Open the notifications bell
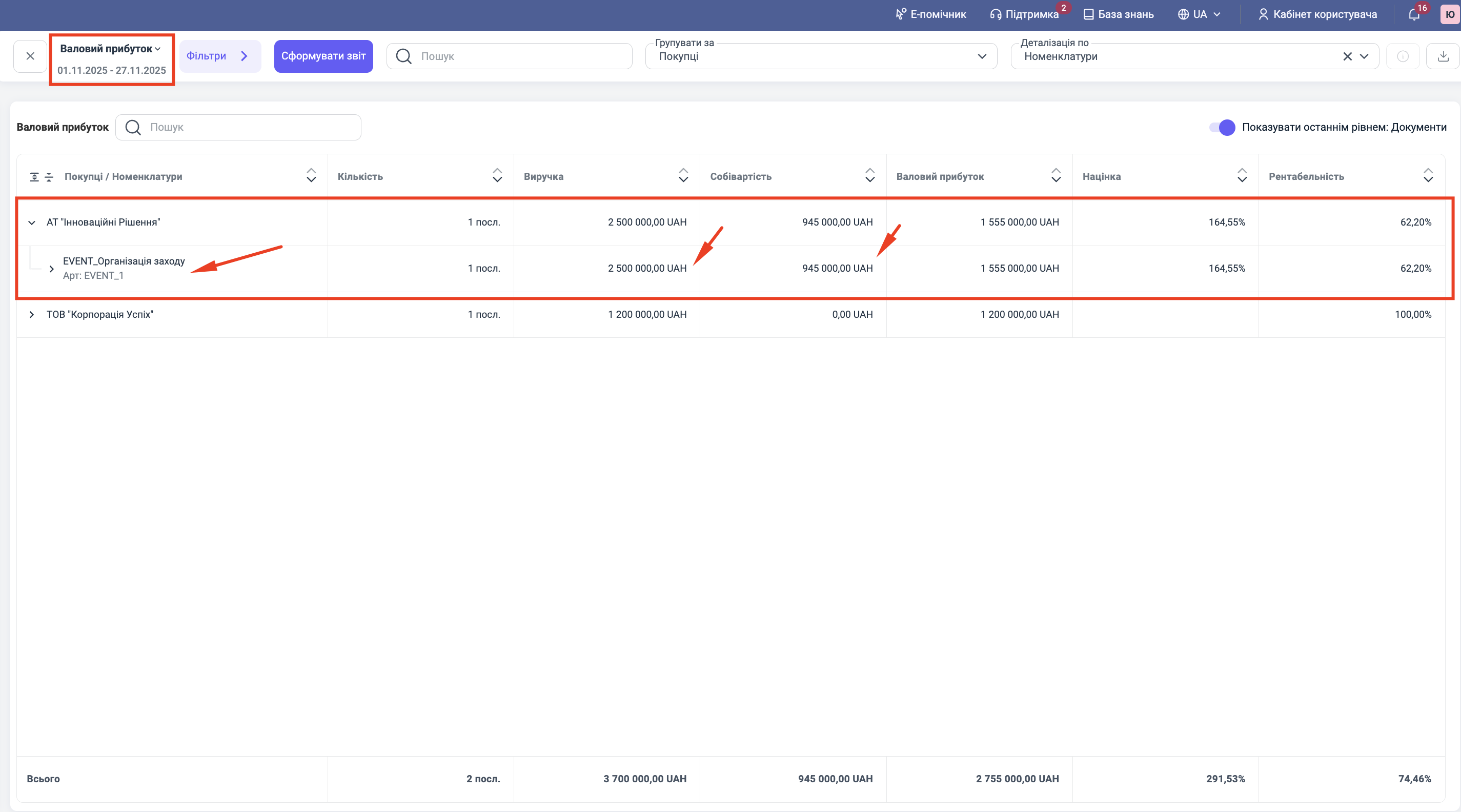Viewport: 1461px width, 812px height. coord(1414,15)
